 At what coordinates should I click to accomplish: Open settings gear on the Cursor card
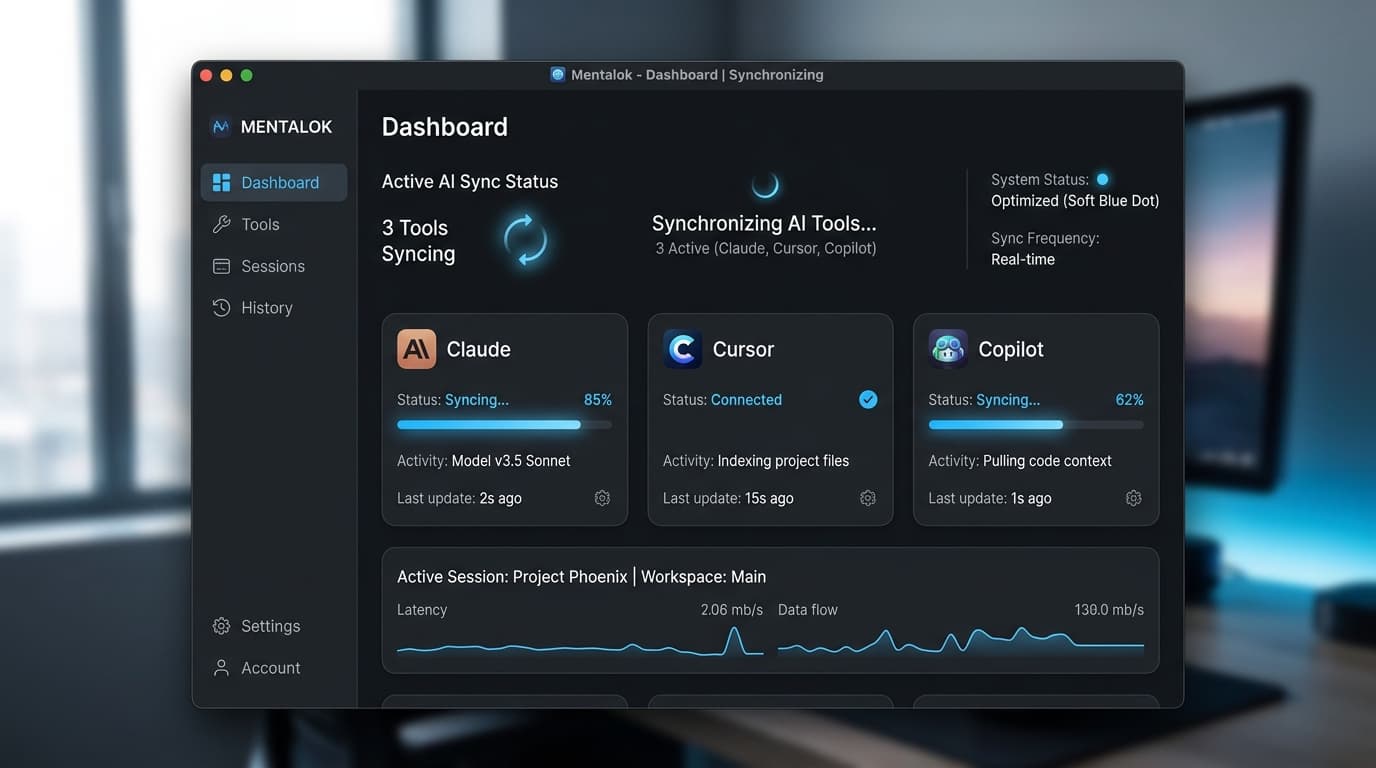coord(868,498)
